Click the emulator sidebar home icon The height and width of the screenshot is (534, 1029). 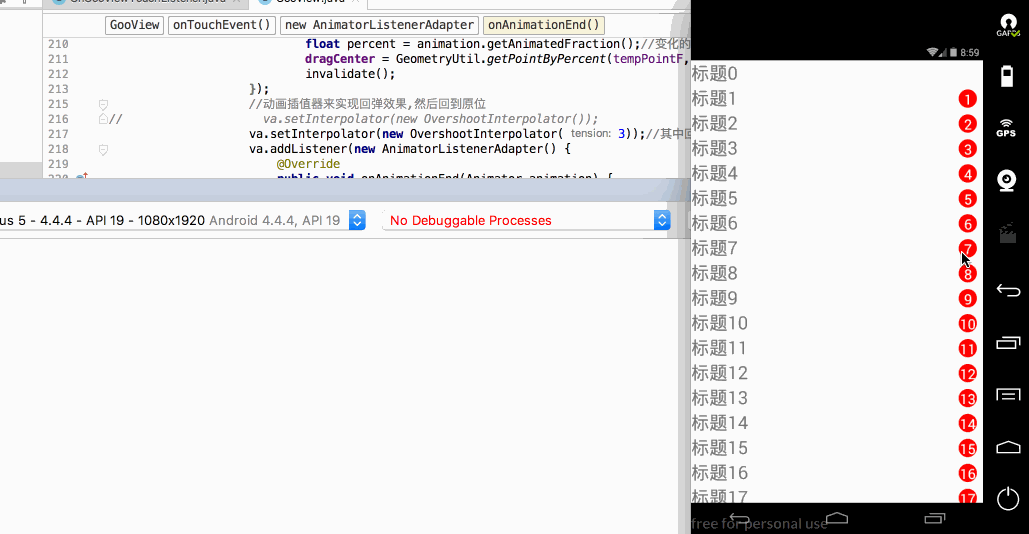click(1009, 447)
